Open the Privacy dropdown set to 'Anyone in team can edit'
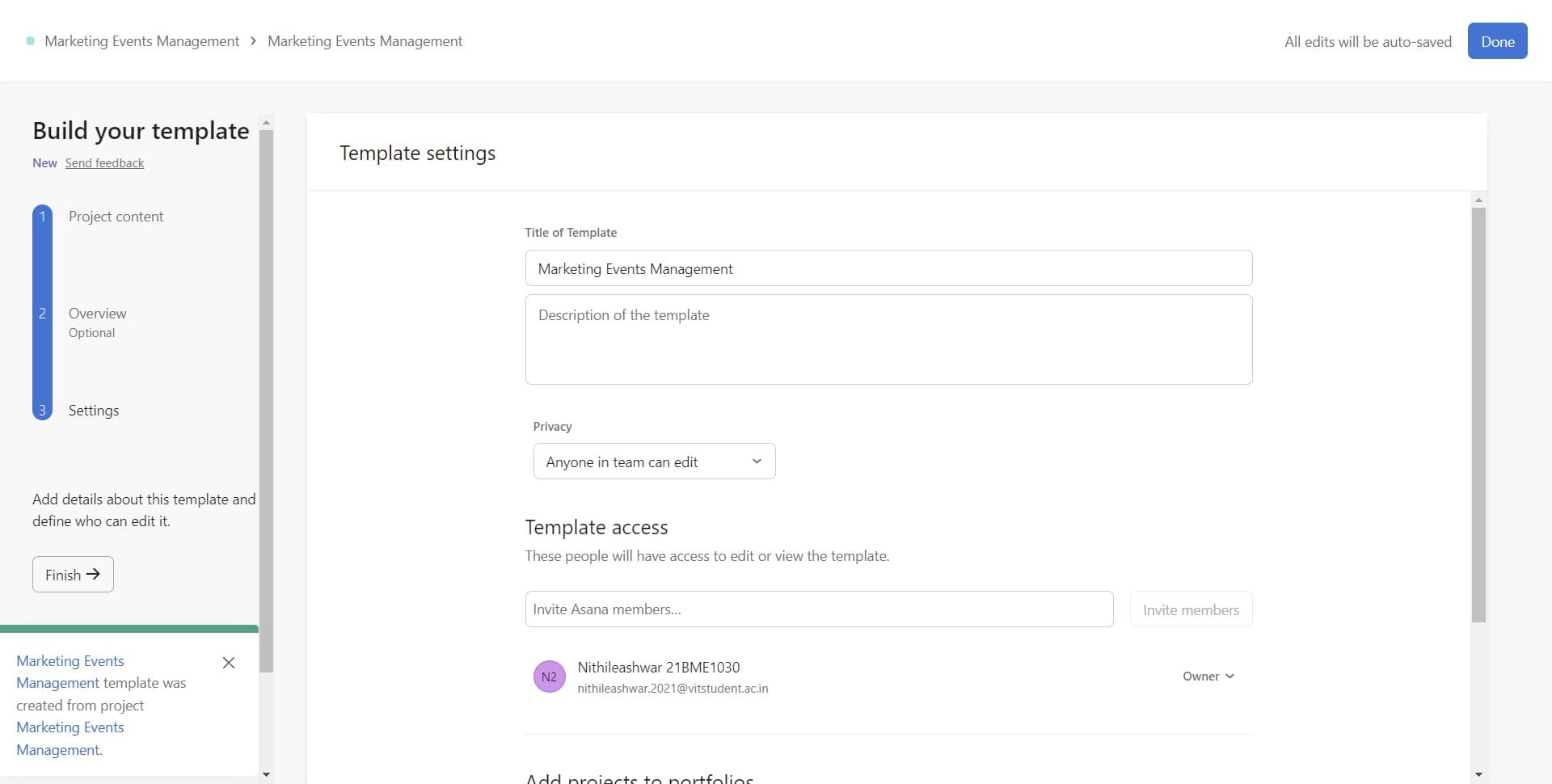The image size is (1552, 784). pos(654,461)
